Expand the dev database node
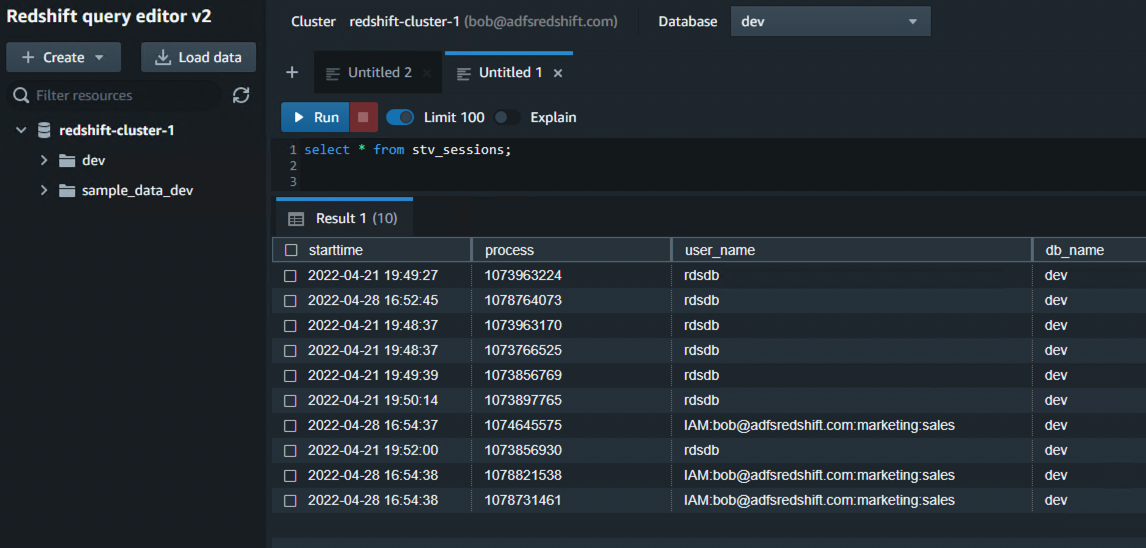1146x548 pixels. coord(44,161)
